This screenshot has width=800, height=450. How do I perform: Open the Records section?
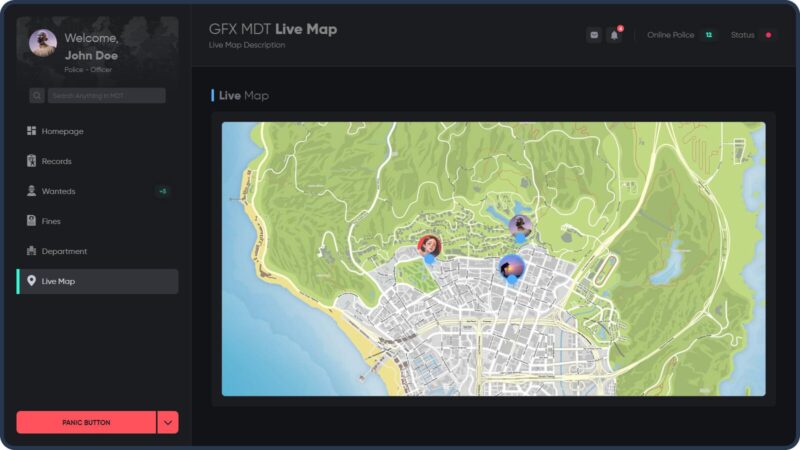pyautogui.click(x=97, y=161)
